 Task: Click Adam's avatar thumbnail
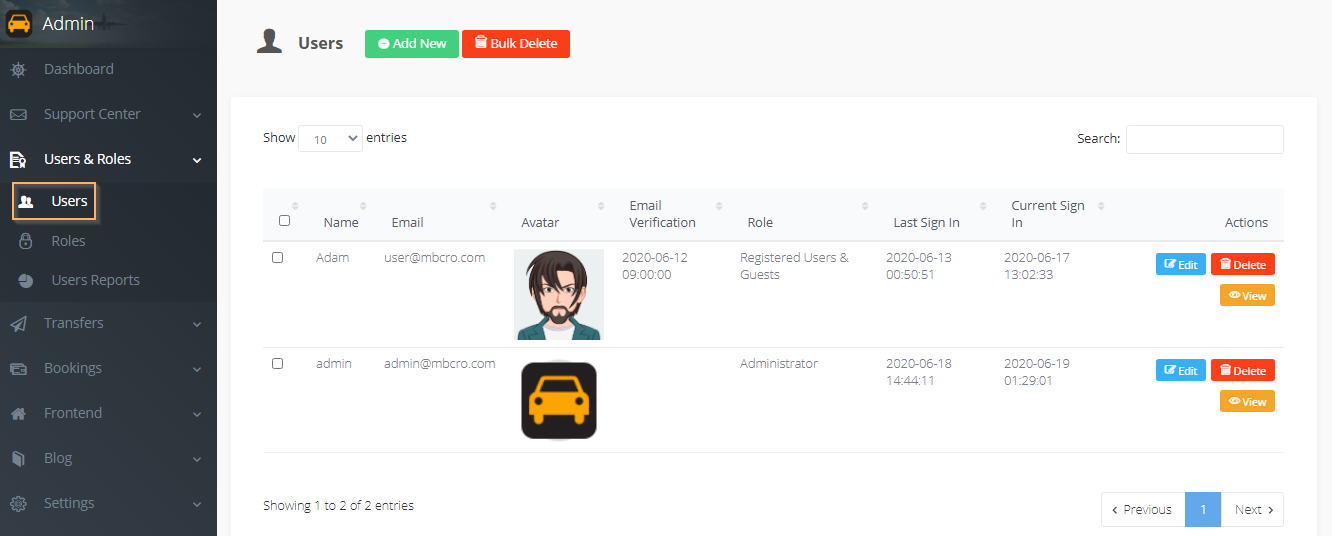(559, 295)
